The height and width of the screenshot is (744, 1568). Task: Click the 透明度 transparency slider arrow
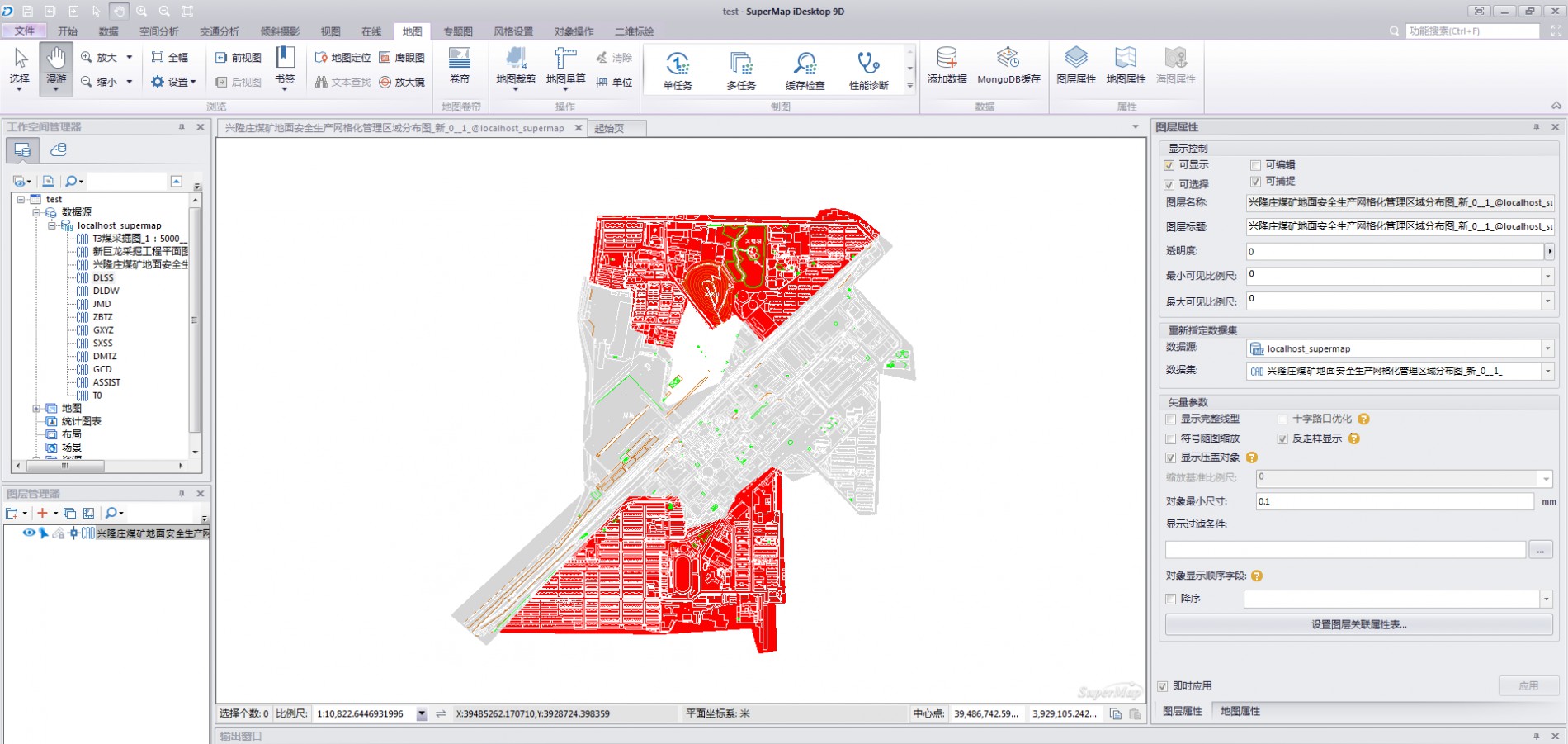point(1550,251)
